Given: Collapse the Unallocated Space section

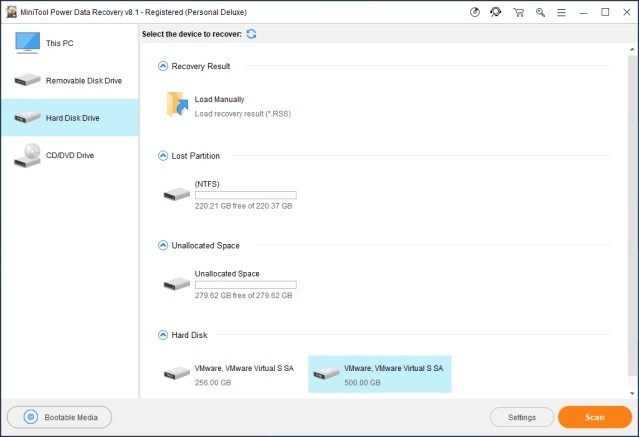Looking at the screenshot, I should 163,245.
